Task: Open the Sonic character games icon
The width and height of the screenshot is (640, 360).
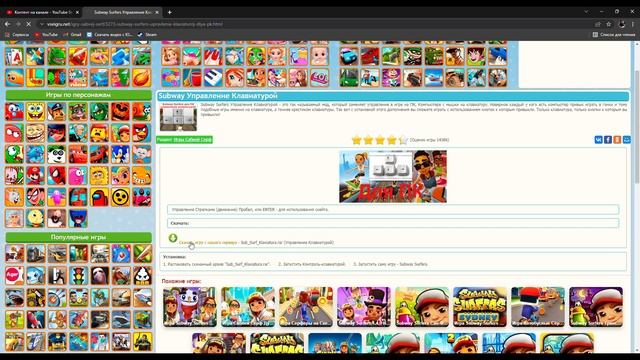Action: [x=120, y=154]
